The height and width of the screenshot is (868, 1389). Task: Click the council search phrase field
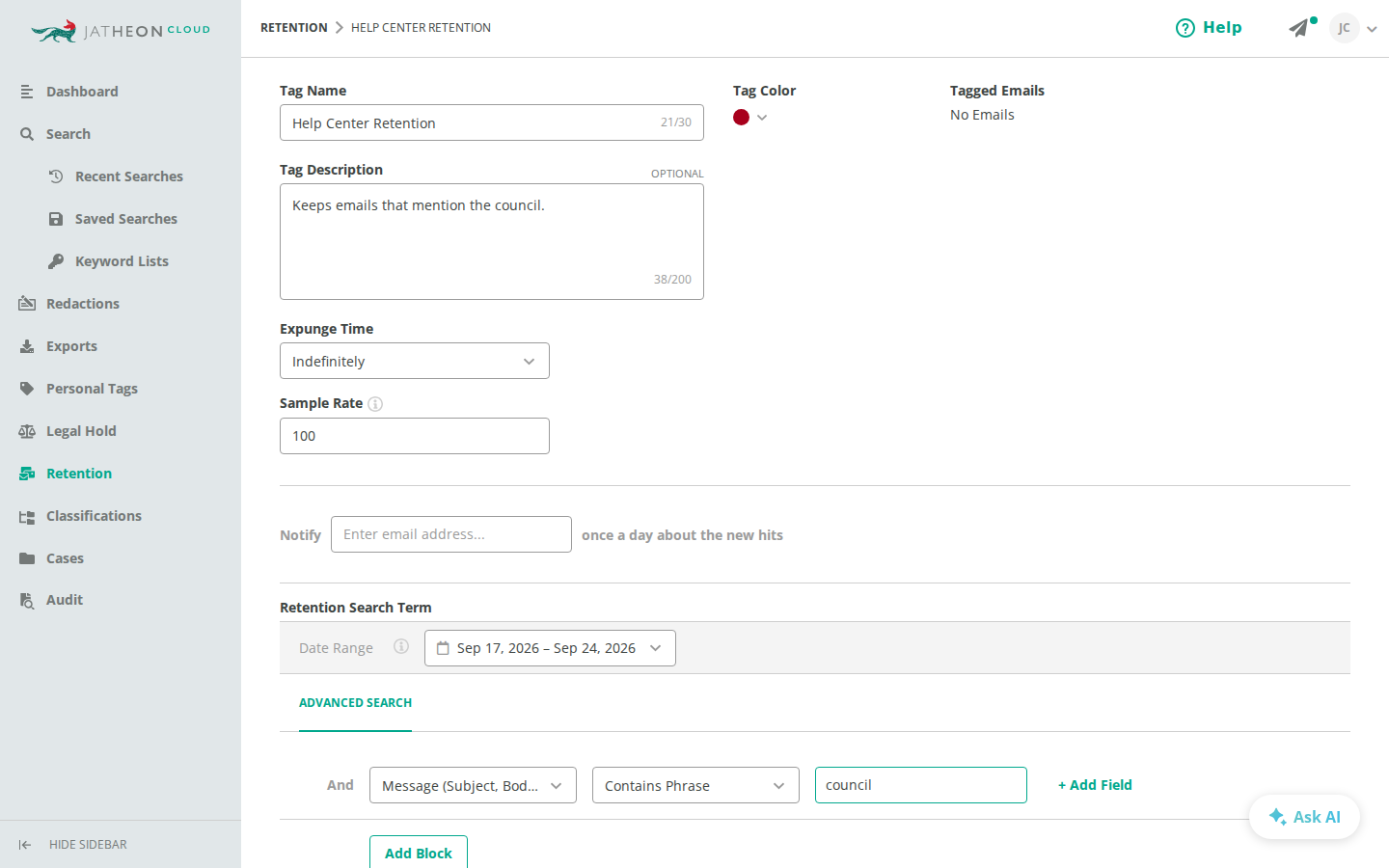click(921, 785)
